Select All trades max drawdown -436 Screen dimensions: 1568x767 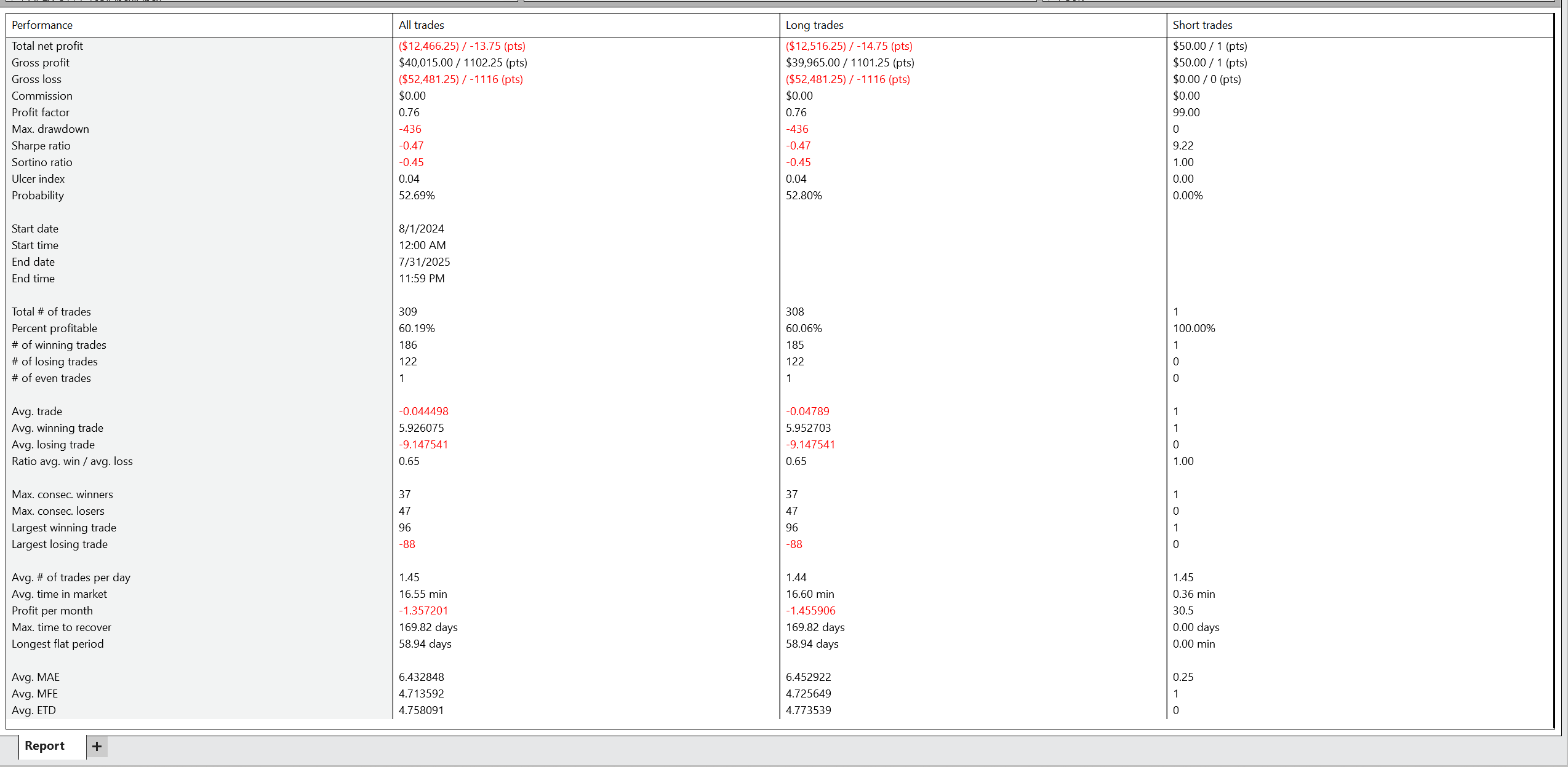coord(410,129)
